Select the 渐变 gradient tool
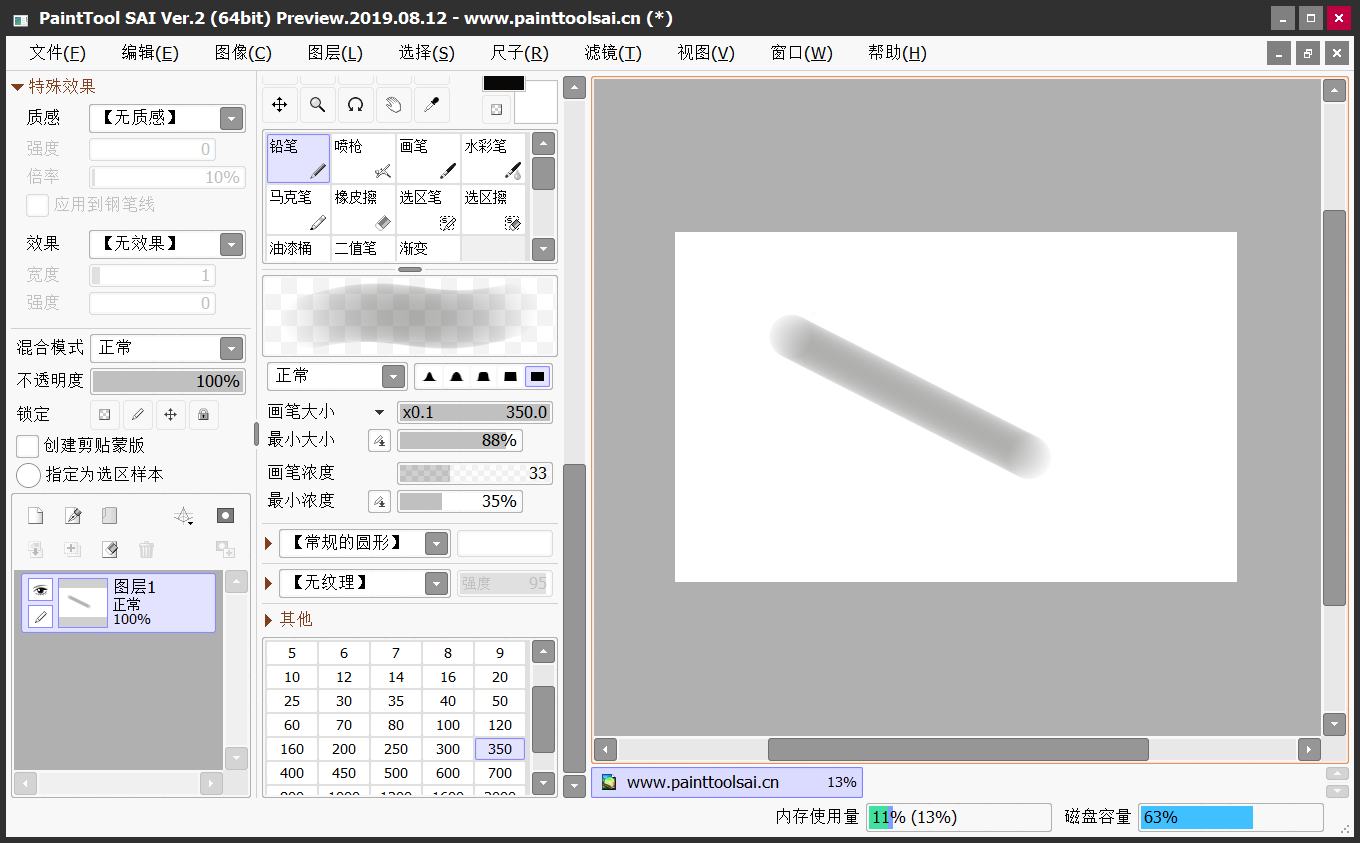This screenshot has height=843, width=1360. point(428,249)
